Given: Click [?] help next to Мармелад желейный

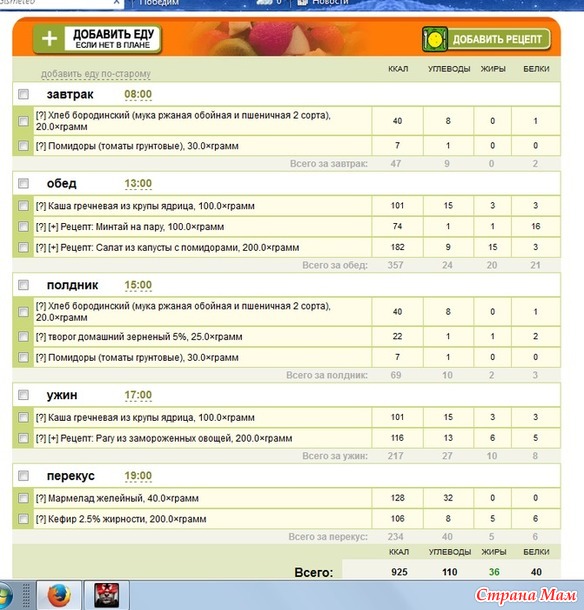Looking at the screenshot, I should [41, 498].
